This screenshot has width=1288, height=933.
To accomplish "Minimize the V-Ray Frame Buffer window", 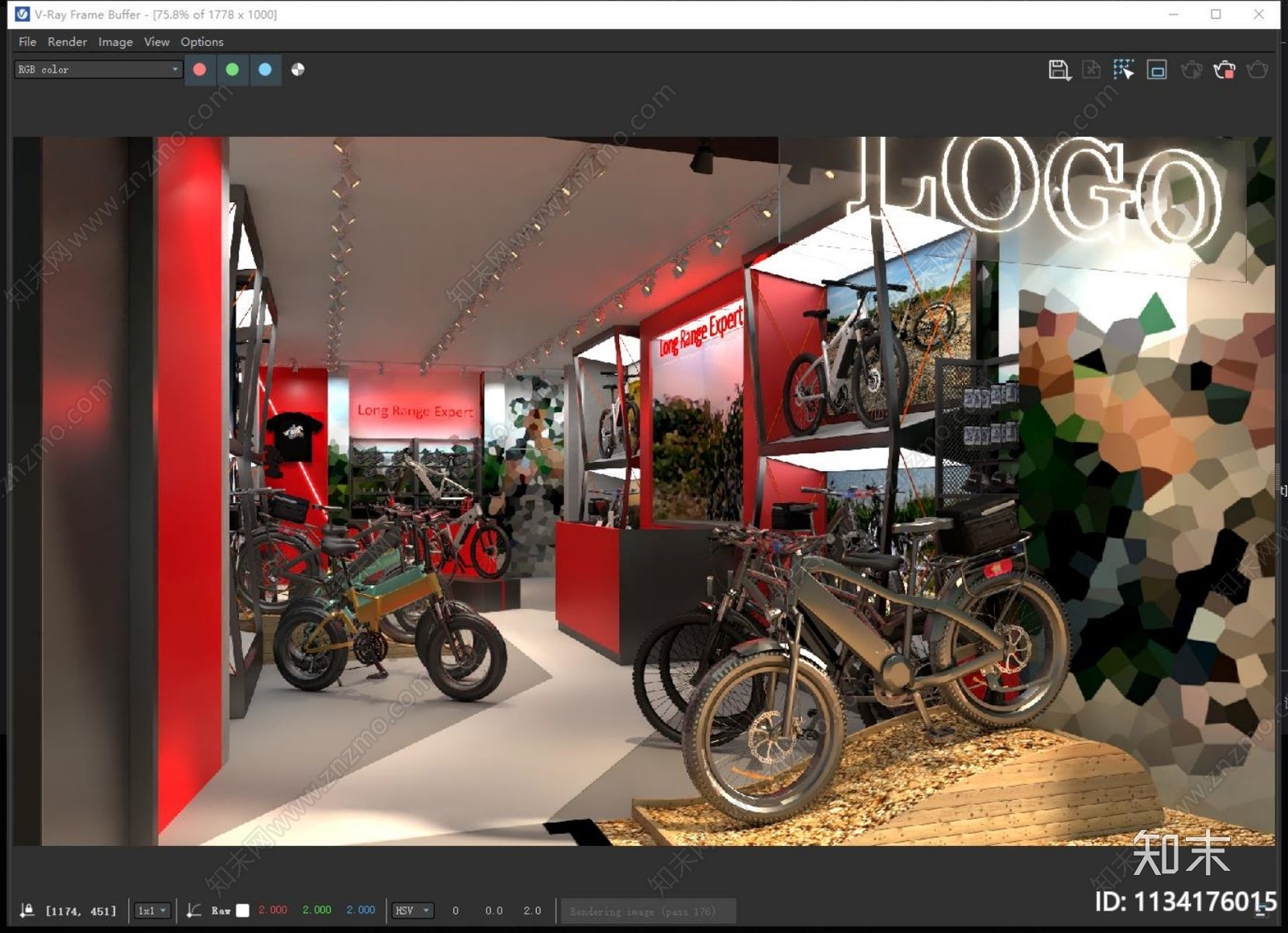I will (x=1174, y=14).
